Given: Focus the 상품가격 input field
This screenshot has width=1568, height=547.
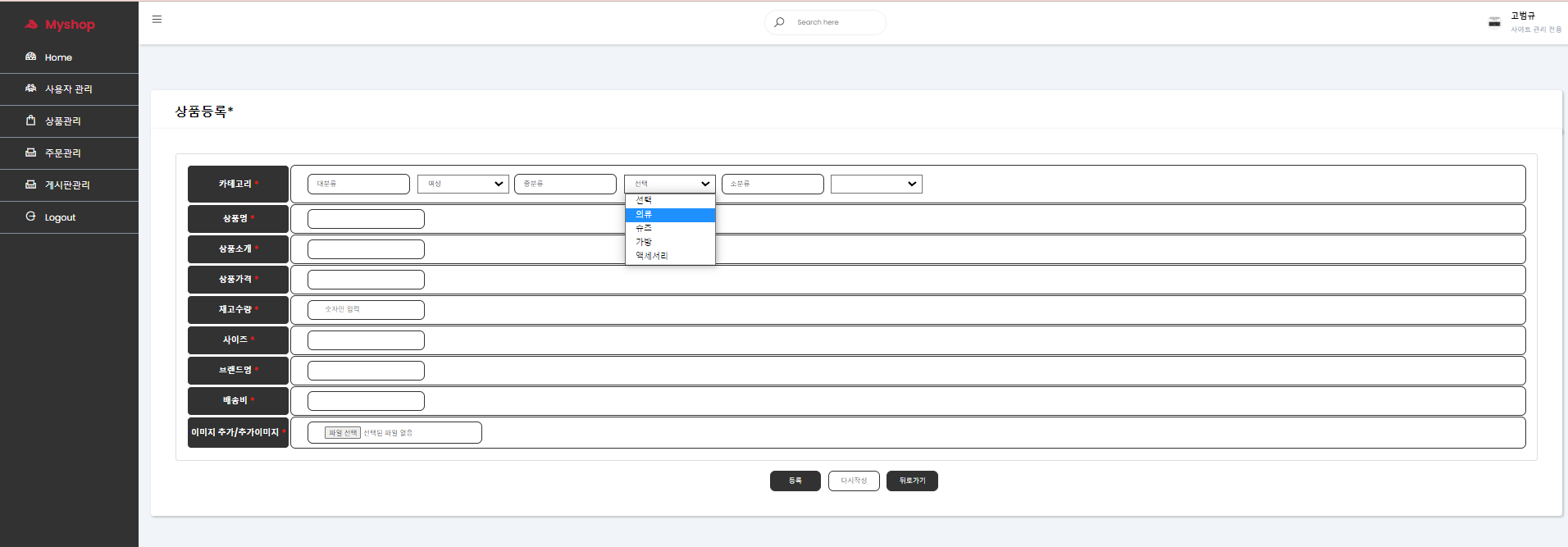Looking at the screenshot, I should pyautogui.click(x=366, y=280).
